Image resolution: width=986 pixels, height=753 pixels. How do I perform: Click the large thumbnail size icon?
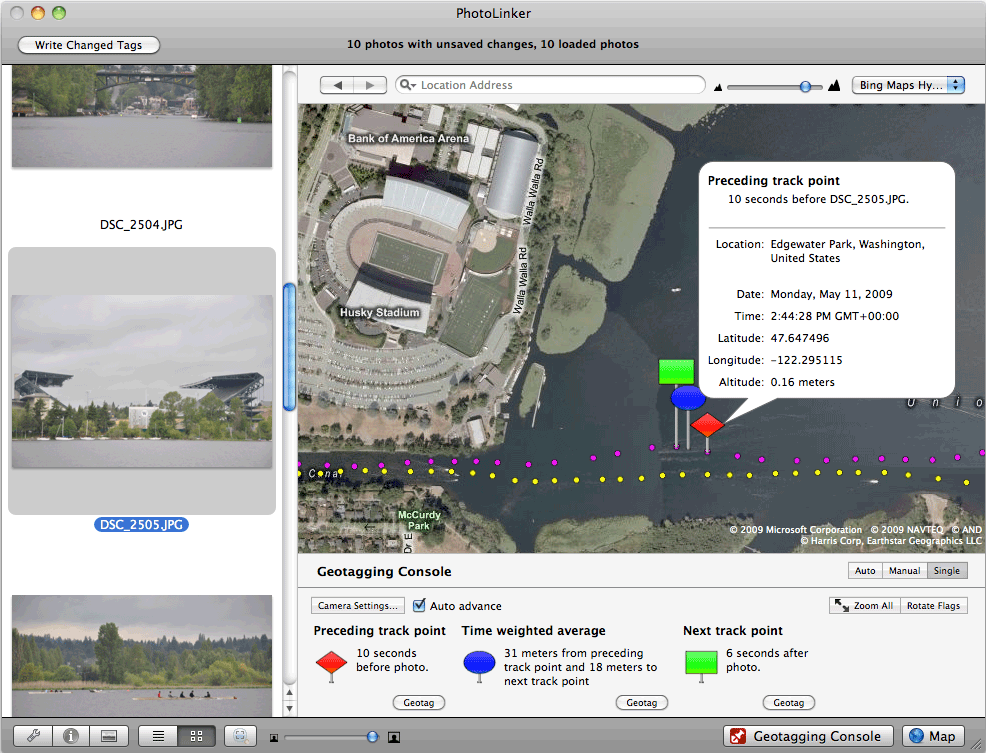point(394,737)
